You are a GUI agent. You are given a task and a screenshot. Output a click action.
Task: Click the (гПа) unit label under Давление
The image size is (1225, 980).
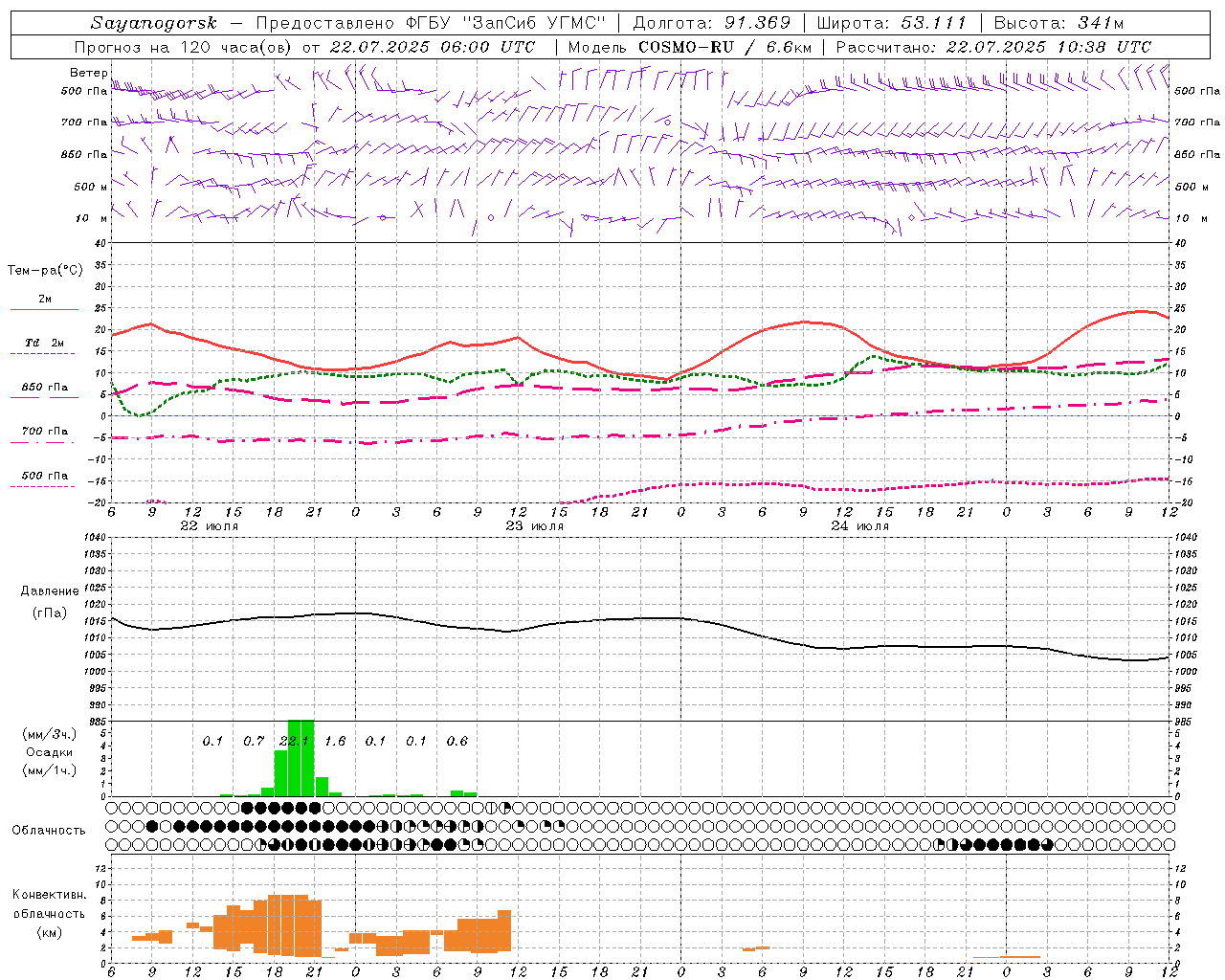pyautogui.click(x=50, y=612)
